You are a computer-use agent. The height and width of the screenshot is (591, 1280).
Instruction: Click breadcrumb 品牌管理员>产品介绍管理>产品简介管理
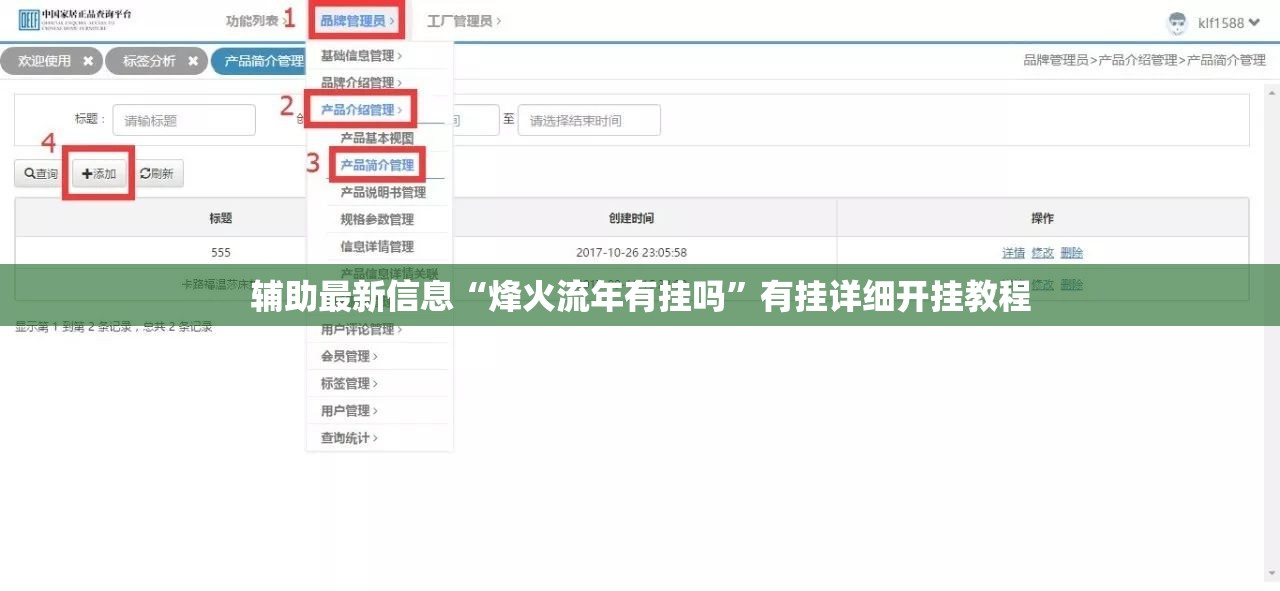click(1144, 60)
